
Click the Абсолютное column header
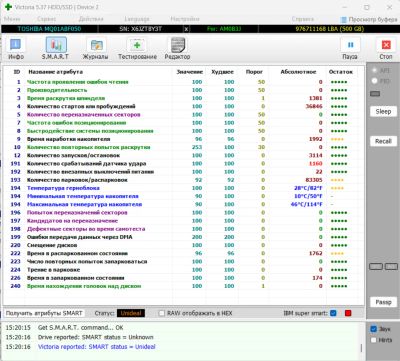pyautogui.click(x=298, y=72)
